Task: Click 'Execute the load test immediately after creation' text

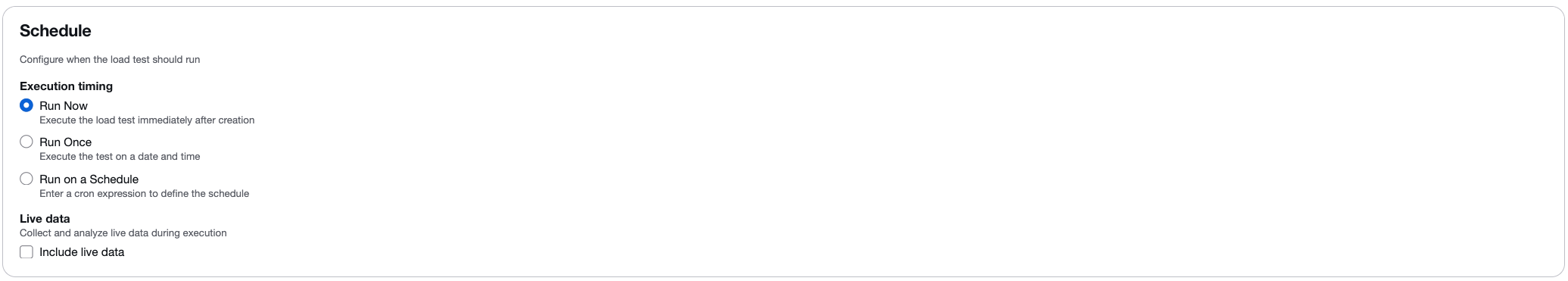Action: pos(147,120)
